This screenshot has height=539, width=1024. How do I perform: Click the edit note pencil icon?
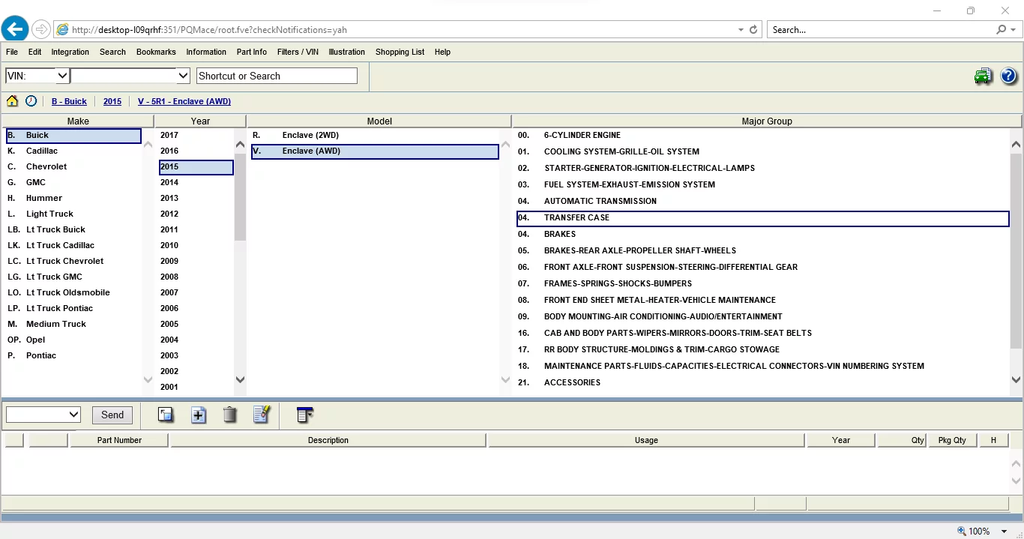261,415
